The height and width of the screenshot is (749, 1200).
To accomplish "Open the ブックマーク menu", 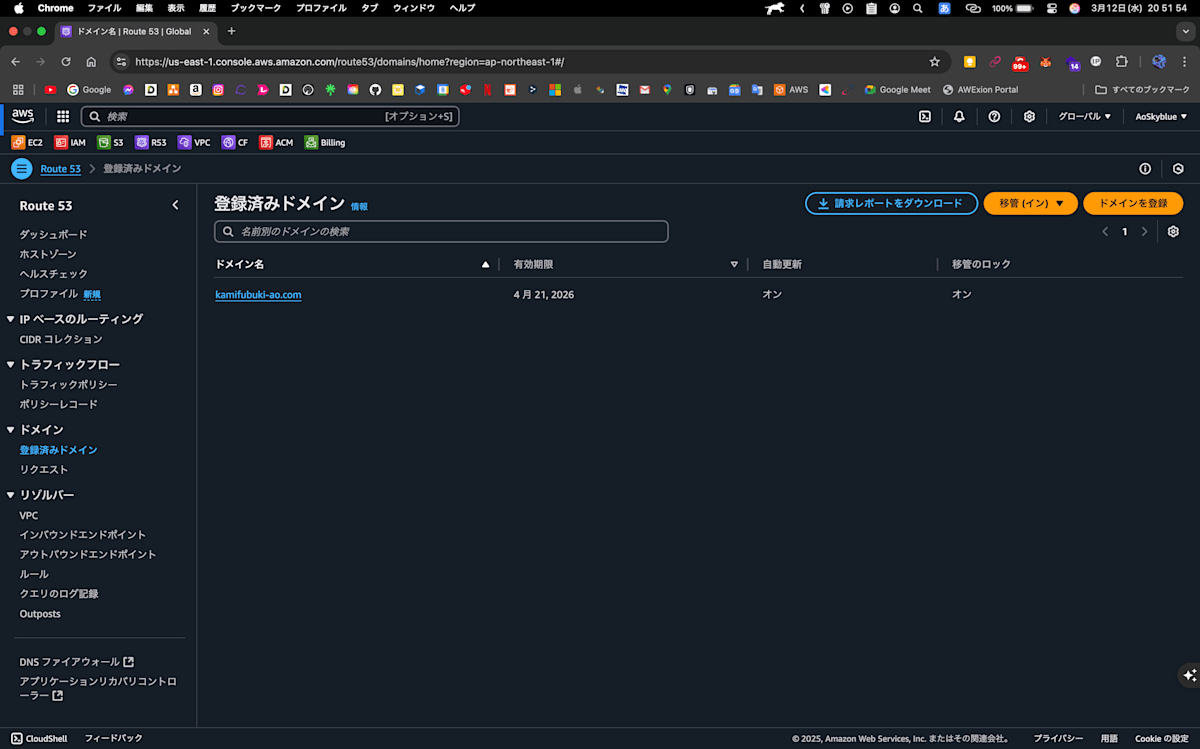I will click(x=257, y=8).
